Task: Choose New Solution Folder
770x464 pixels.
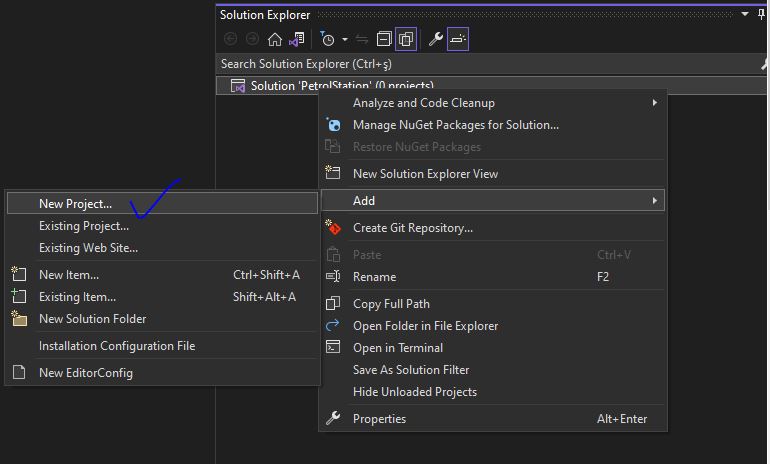Action: pyautogui.click(x=163, y=319)
